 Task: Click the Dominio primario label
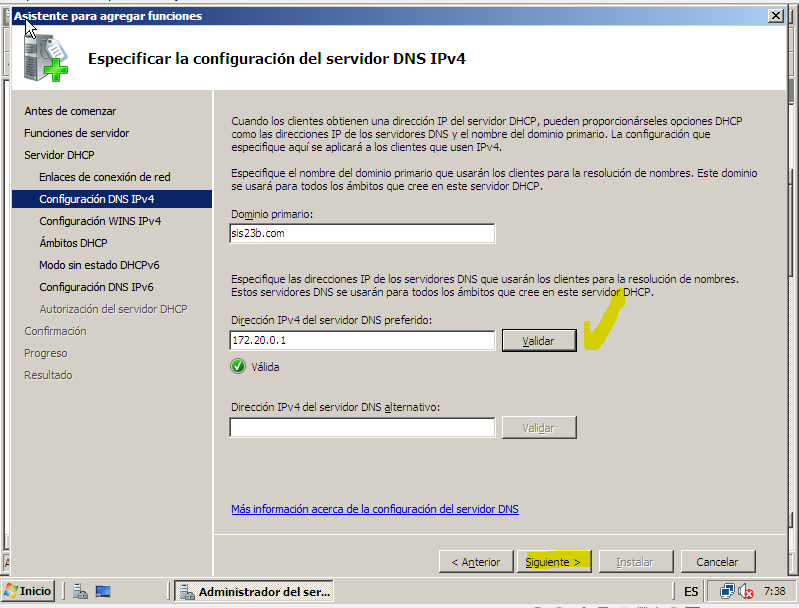tap(272, 215)
